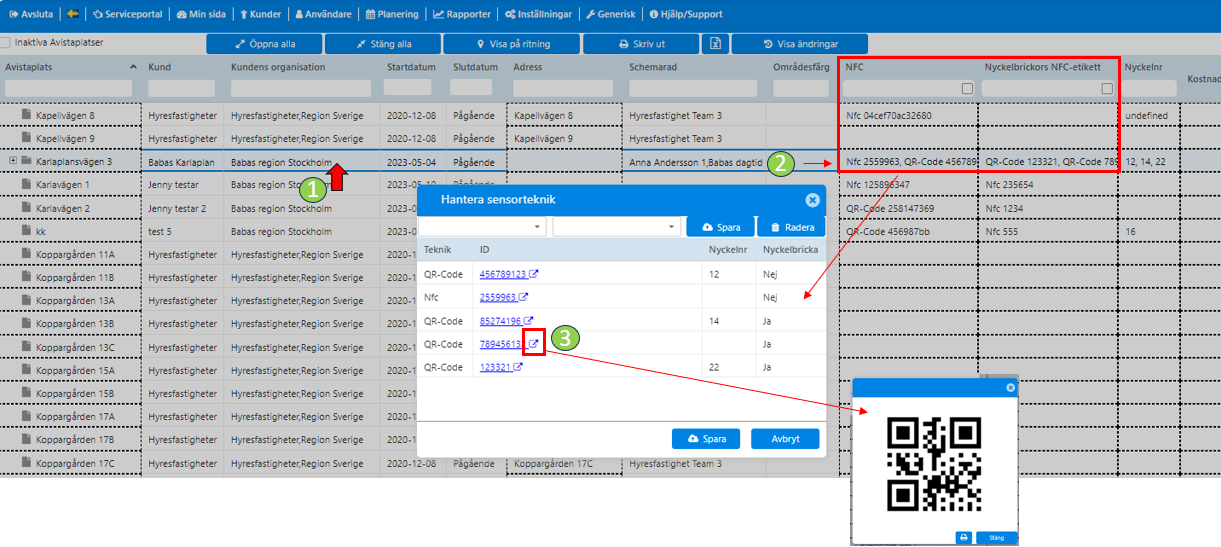The height and width of the screenshot is (547, 1221).
Task: Open the second dropdown in Hantera sensorteknik
Action: [617, 227]
